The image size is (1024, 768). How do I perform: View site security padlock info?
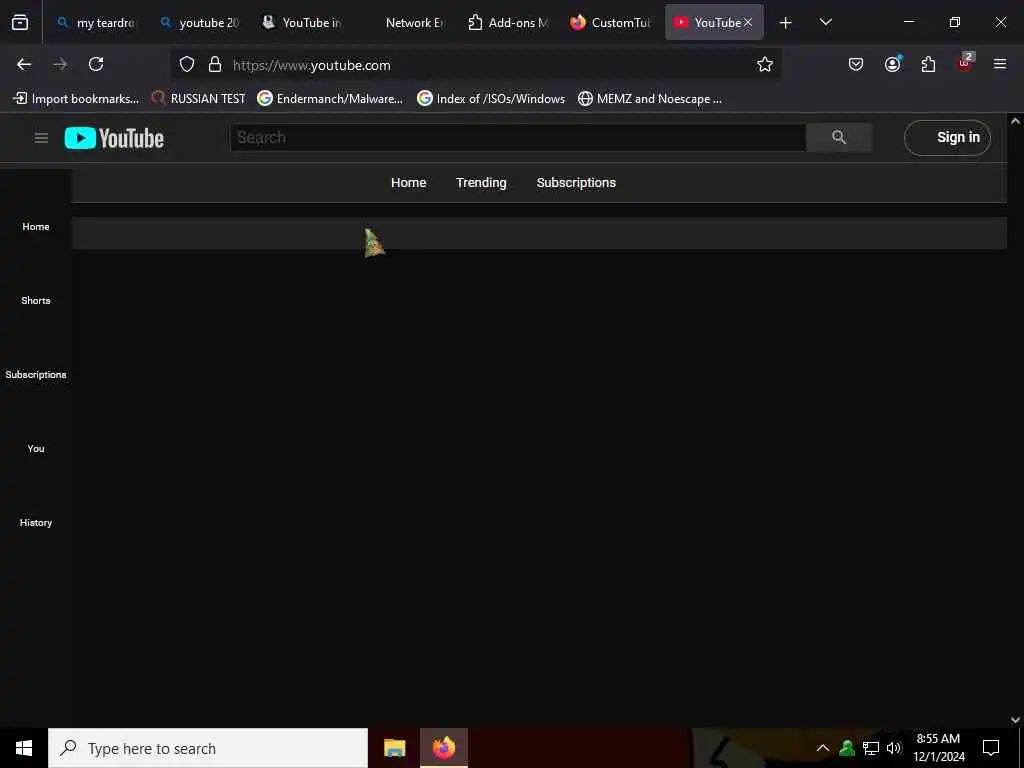click(x=215, y=64)
